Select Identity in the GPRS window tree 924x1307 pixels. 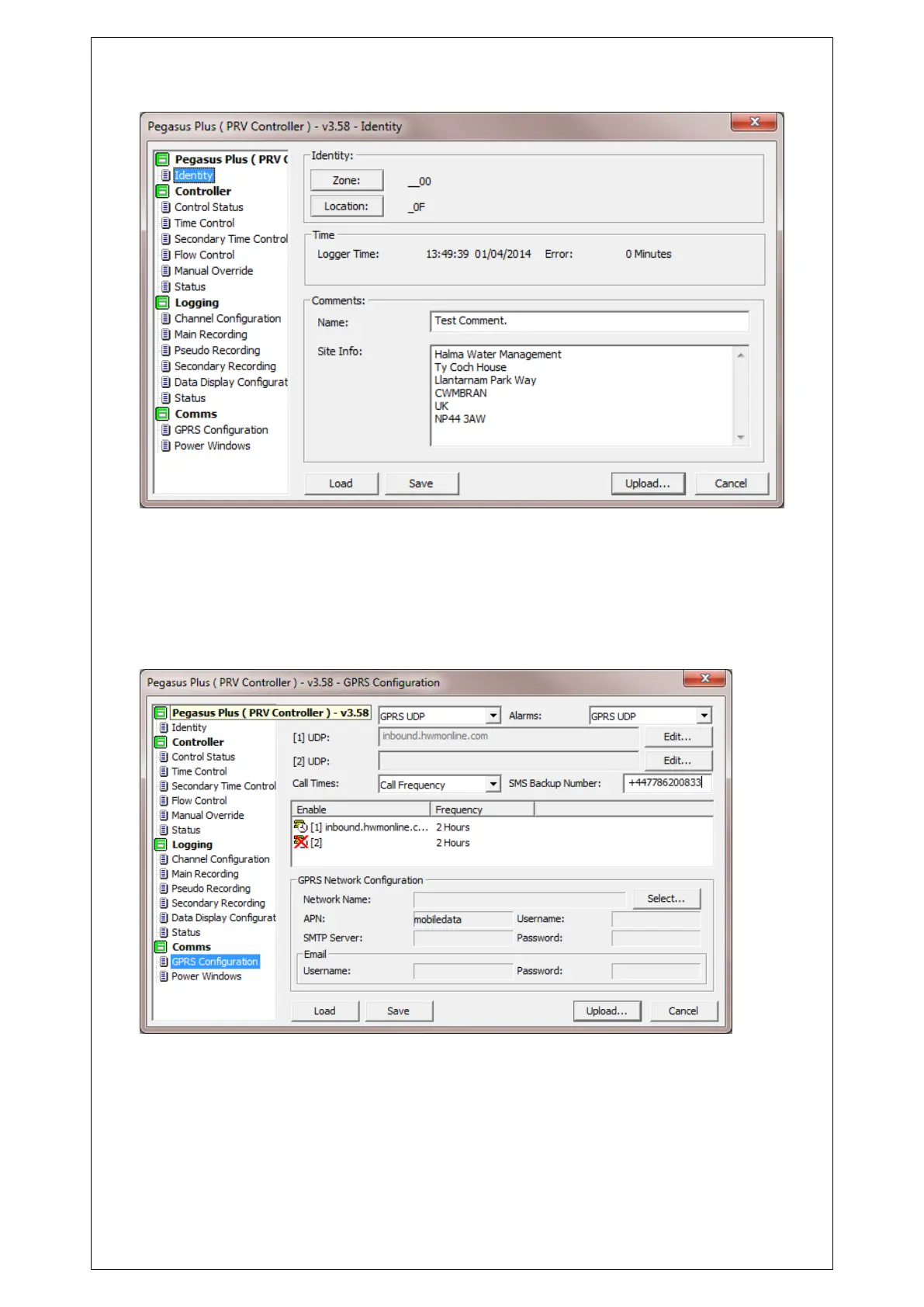(189, 728)
